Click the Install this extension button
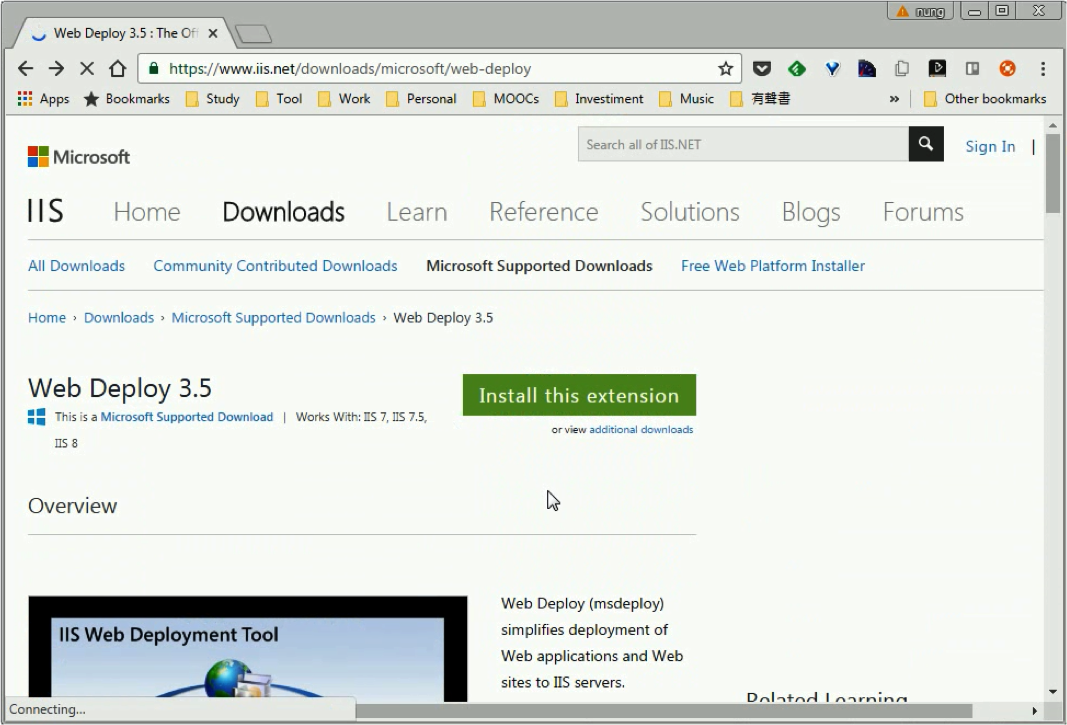 point(579,395)
